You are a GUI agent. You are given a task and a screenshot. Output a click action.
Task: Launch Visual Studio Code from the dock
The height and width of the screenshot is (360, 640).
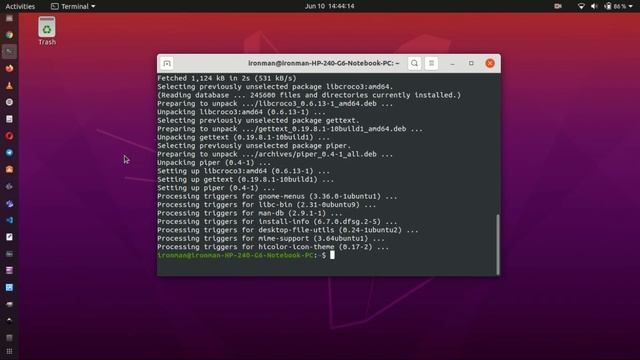point(9,220)
